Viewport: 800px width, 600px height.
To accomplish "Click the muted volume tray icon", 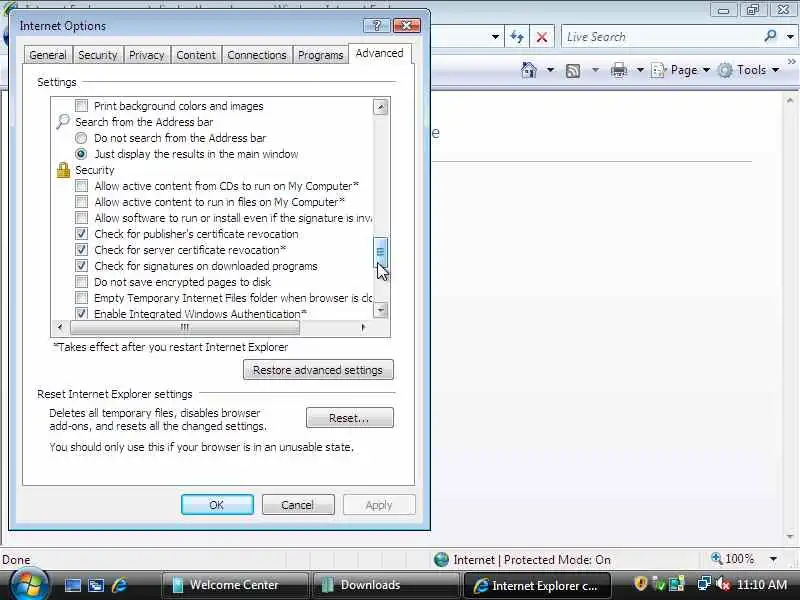I will click(722, 584).
